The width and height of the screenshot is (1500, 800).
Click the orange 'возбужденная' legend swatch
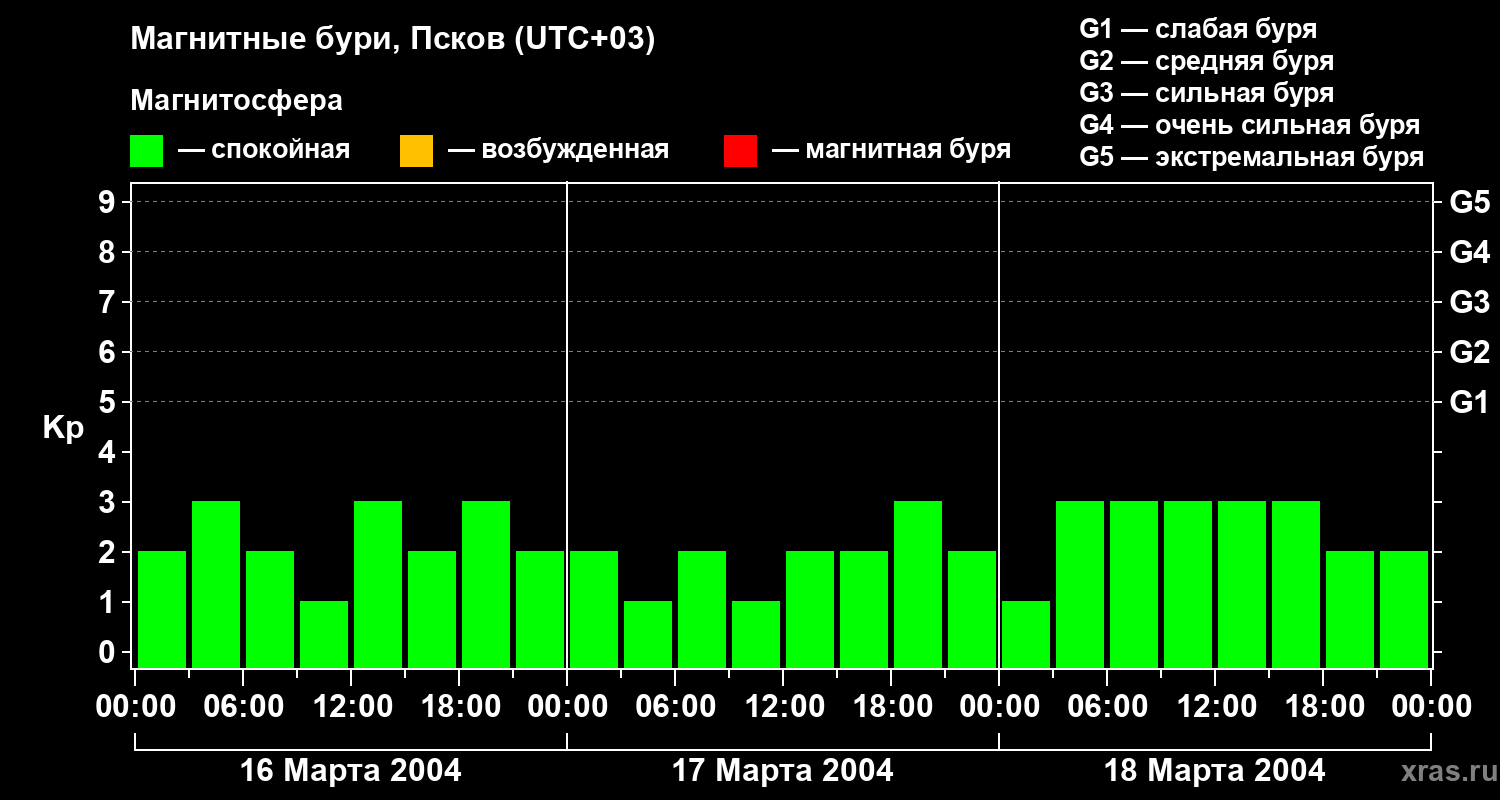click(416, 151)
